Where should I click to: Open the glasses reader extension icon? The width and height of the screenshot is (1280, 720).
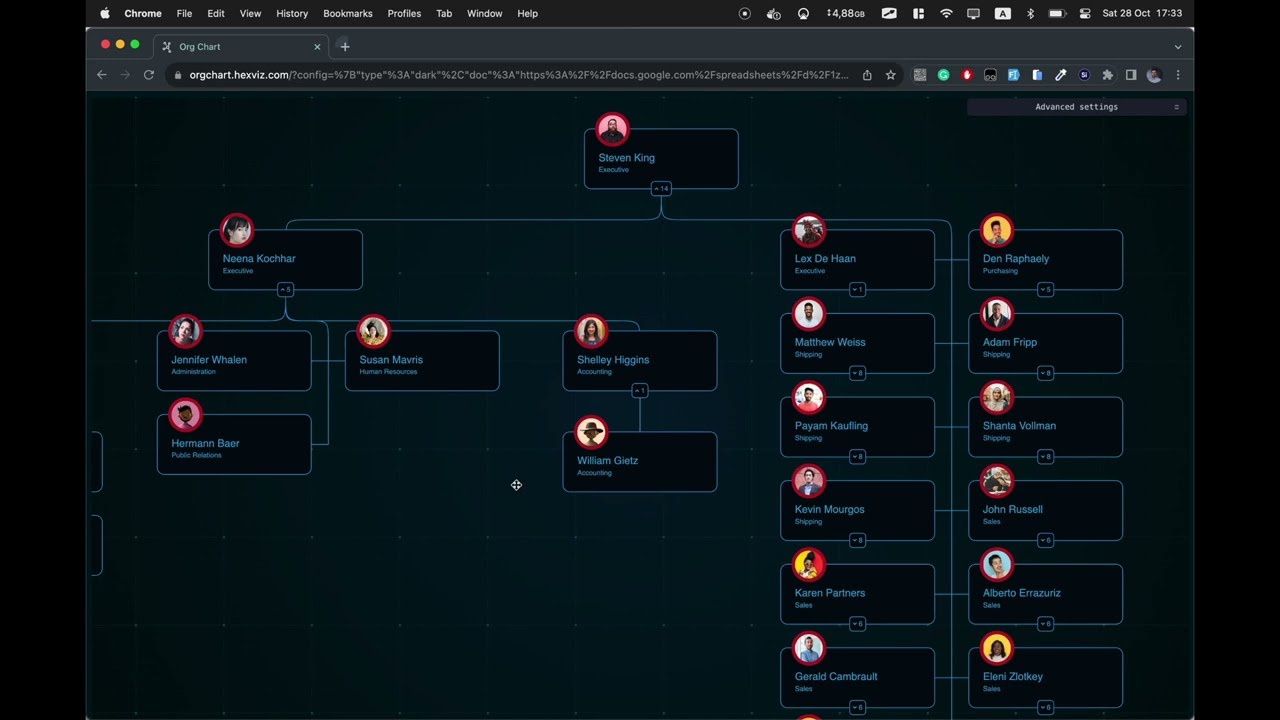tap(990, 75)
